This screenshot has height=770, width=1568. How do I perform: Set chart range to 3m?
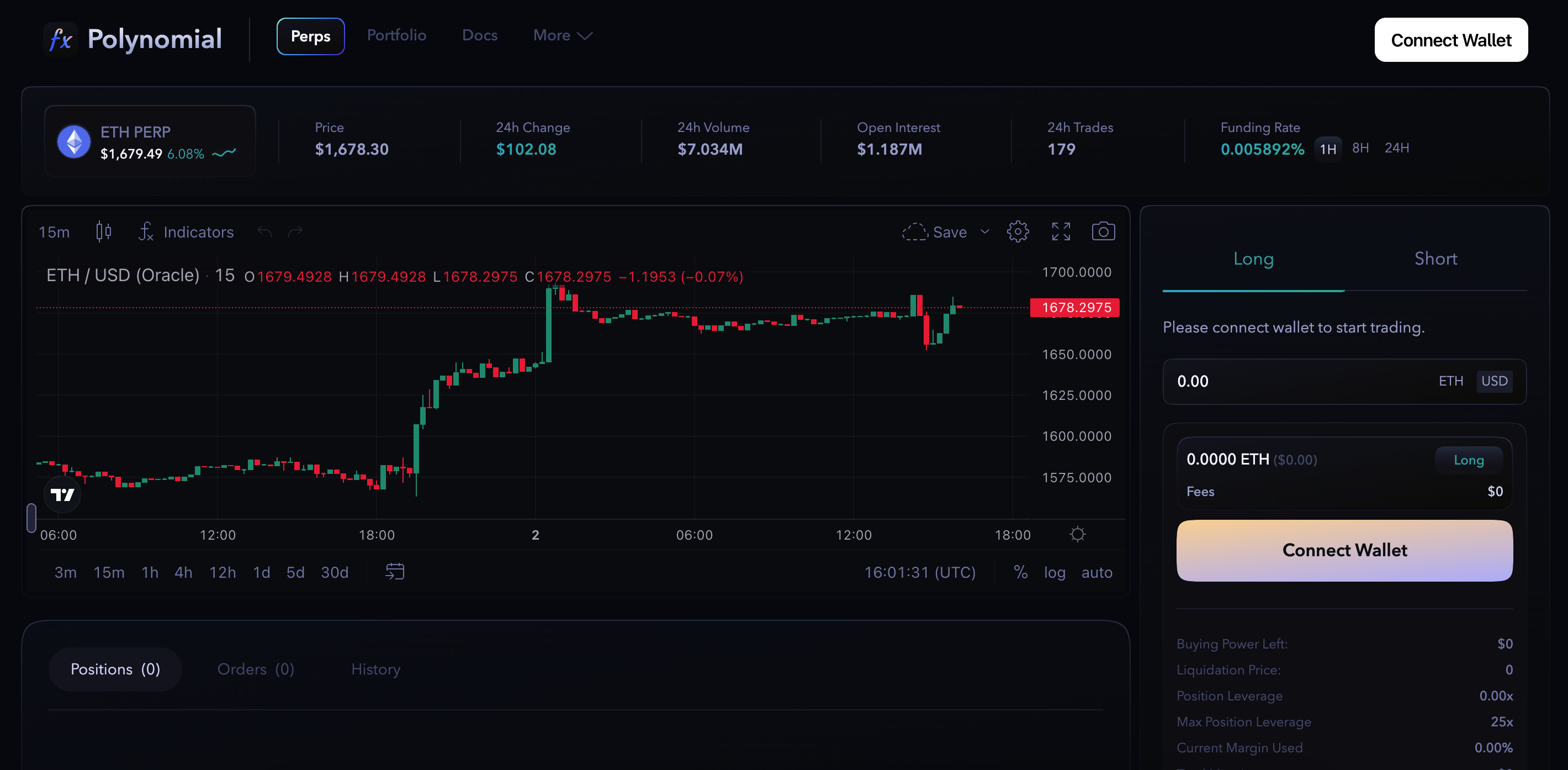coord(66,572)
